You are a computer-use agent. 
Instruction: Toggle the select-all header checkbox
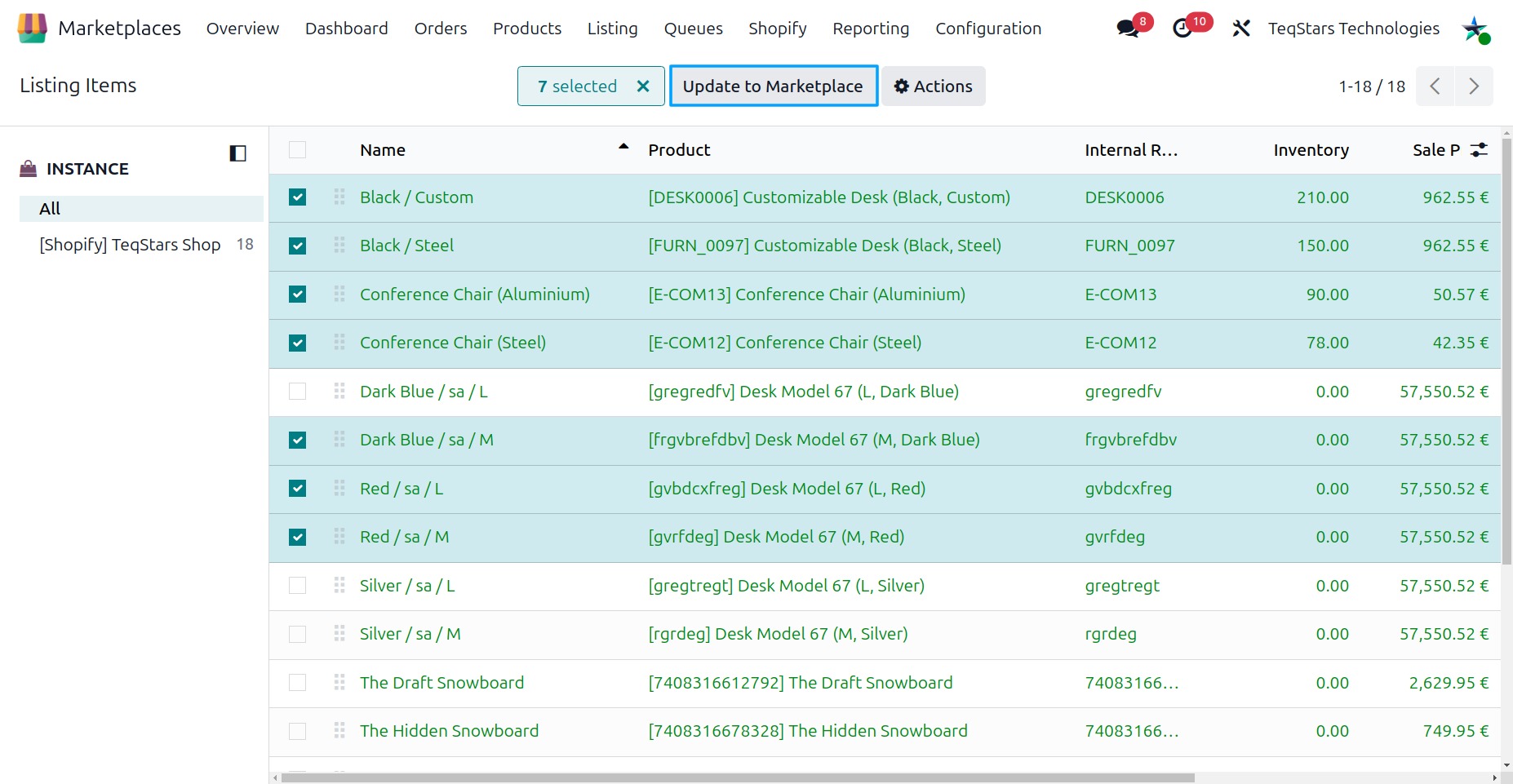[298, 150]
